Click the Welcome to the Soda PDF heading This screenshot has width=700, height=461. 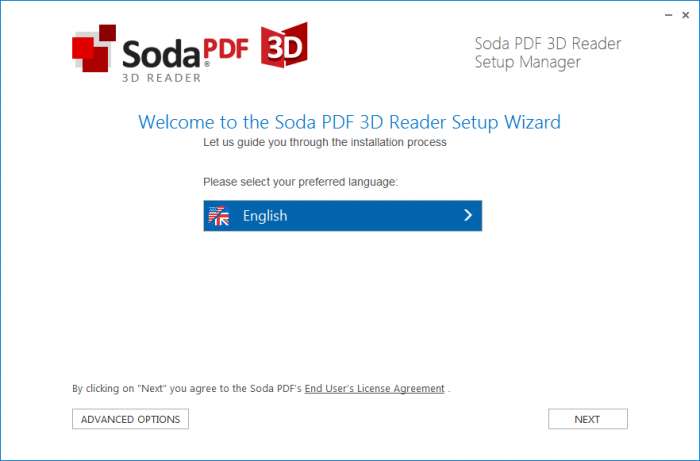(x=349, y=122)
